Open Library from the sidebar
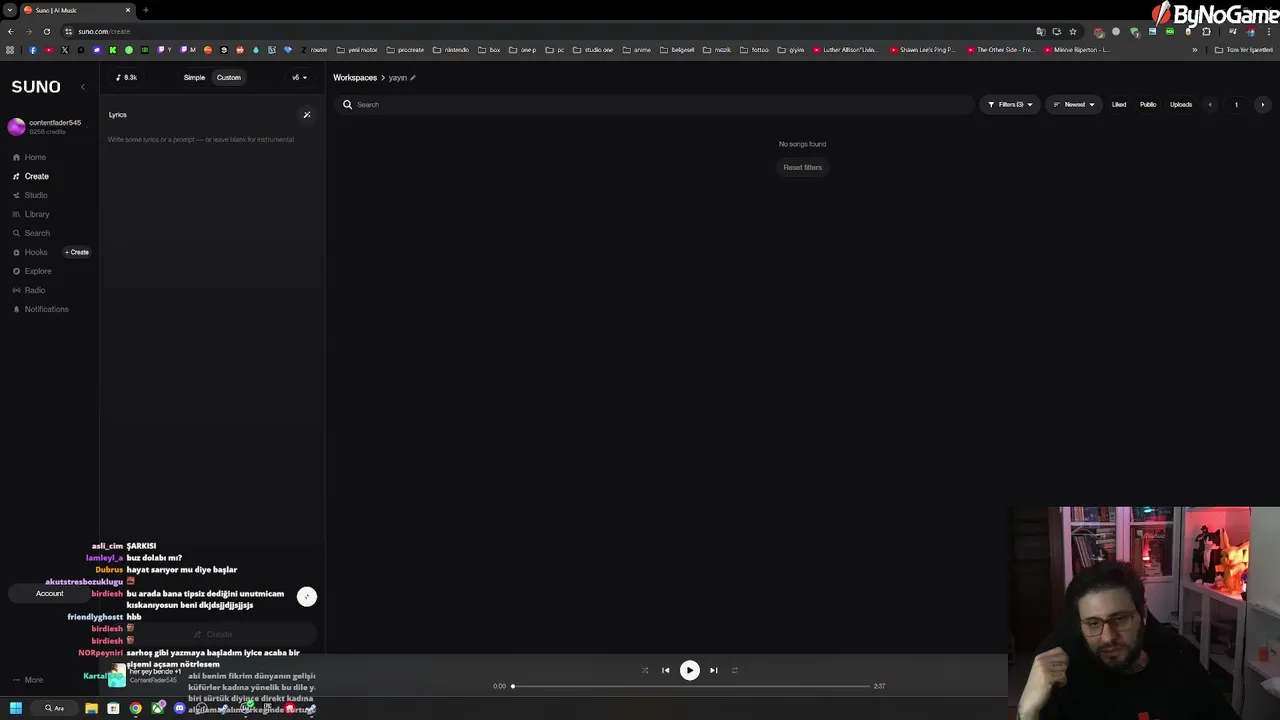This screenshot has height=720, width=1280. click(30, 214)
